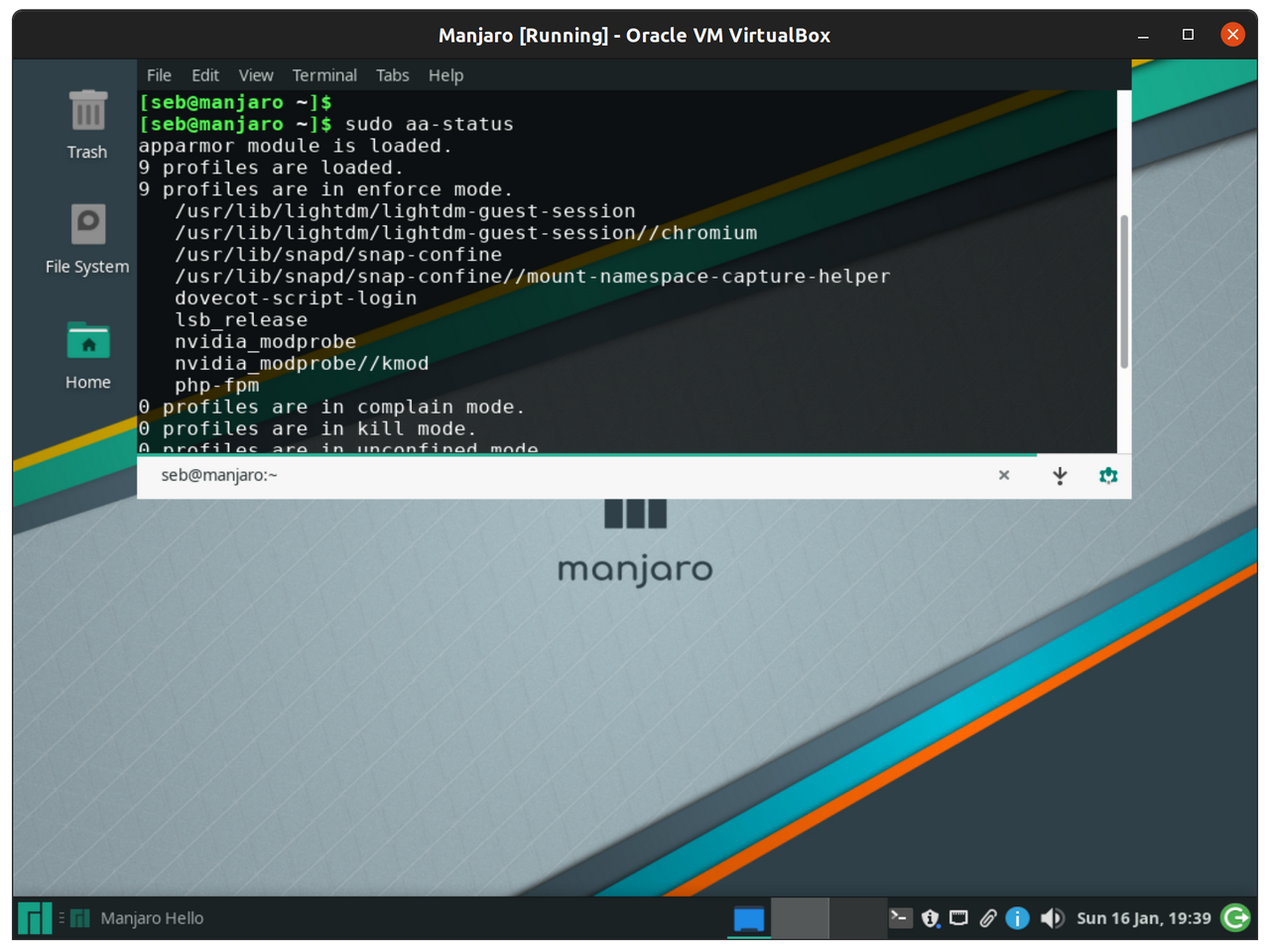Screen dimensions: 1270x952
Task: Open the View menu
Action: tap(256, 75)
